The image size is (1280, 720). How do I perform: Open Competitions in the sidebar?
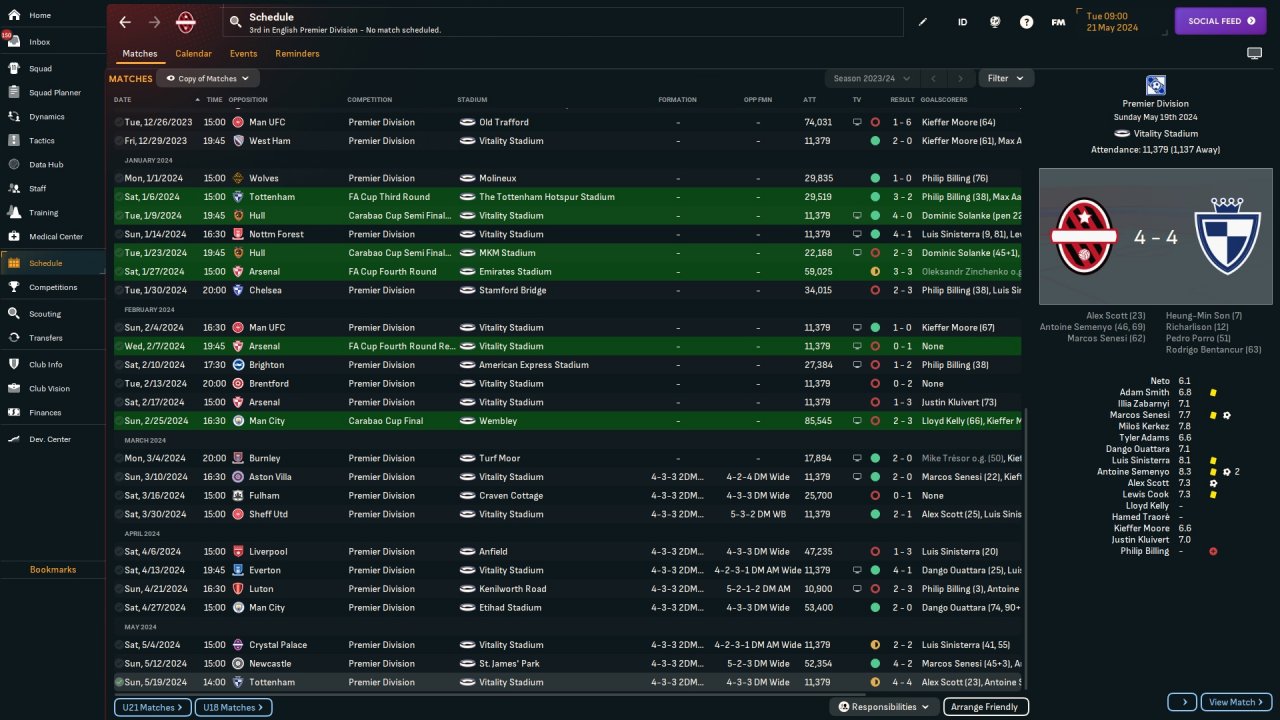(52, 287)
